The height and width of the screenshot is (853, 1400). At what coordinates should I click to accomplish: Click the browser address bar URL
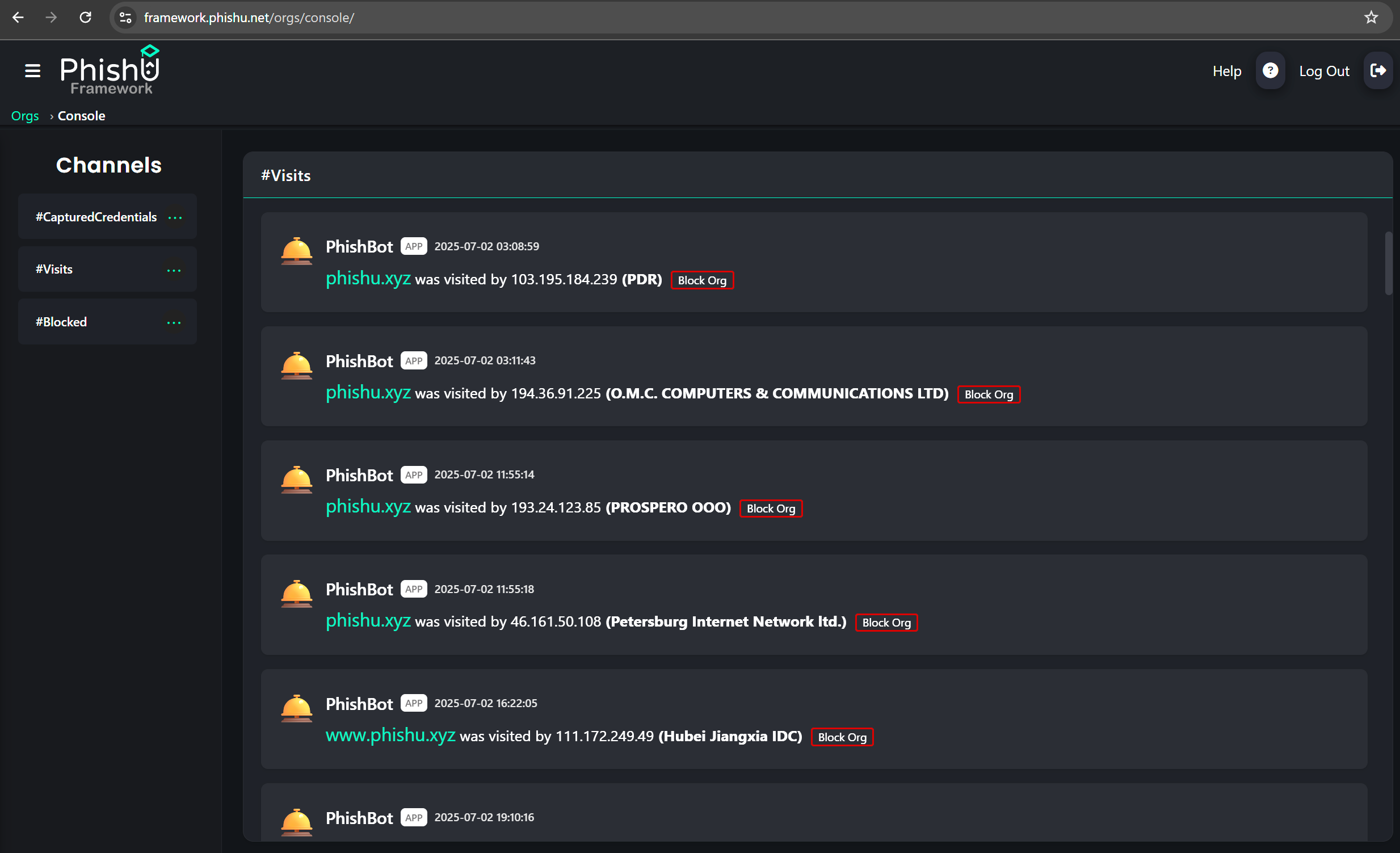(x=249, y=18)
